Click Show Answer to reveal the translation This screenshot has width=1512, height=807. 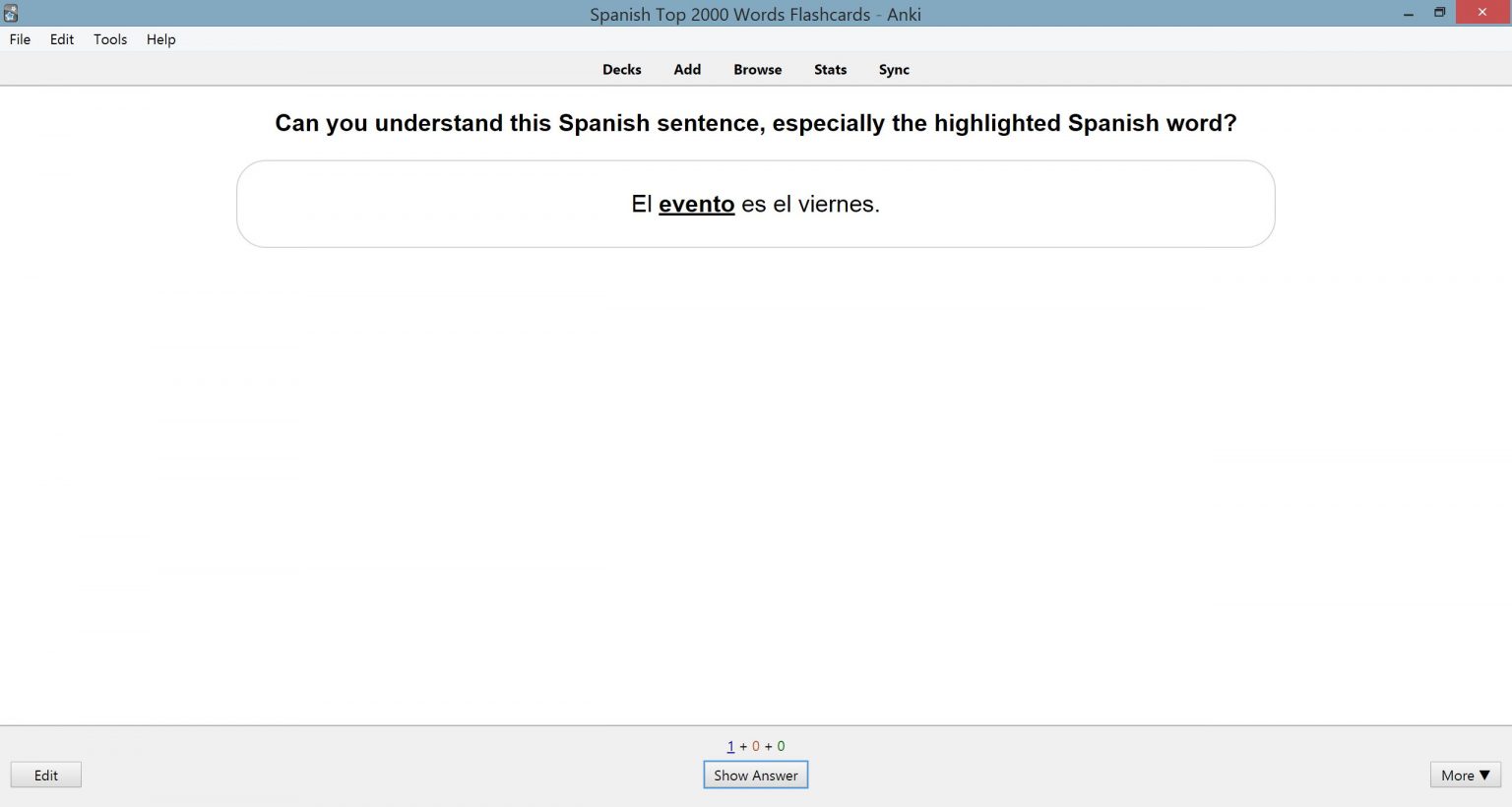755,775
